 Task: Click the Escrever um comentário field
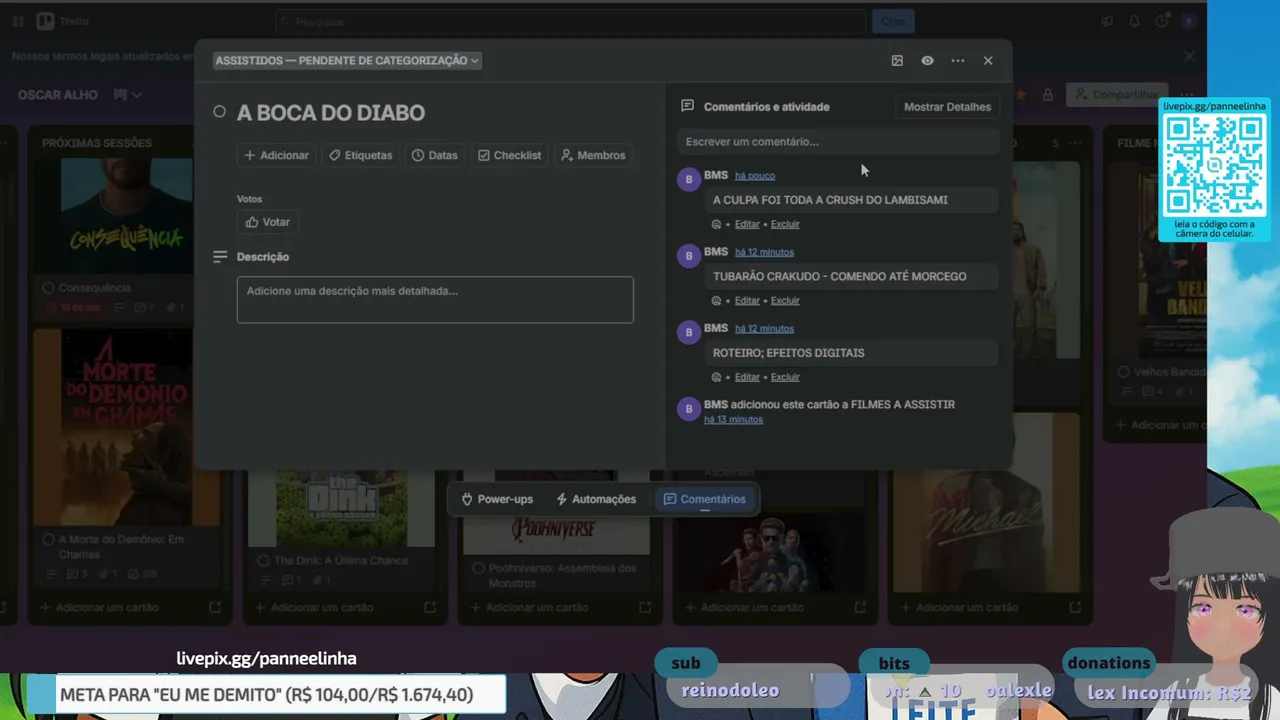point(838,142)
